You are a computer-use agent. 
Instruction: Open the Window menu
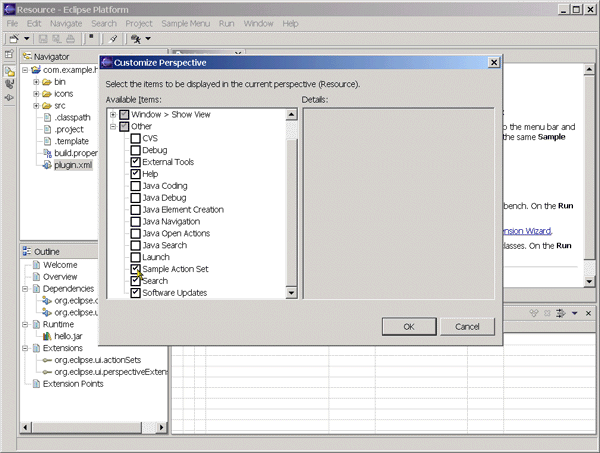pyautogui.click(x=259, y=24)
